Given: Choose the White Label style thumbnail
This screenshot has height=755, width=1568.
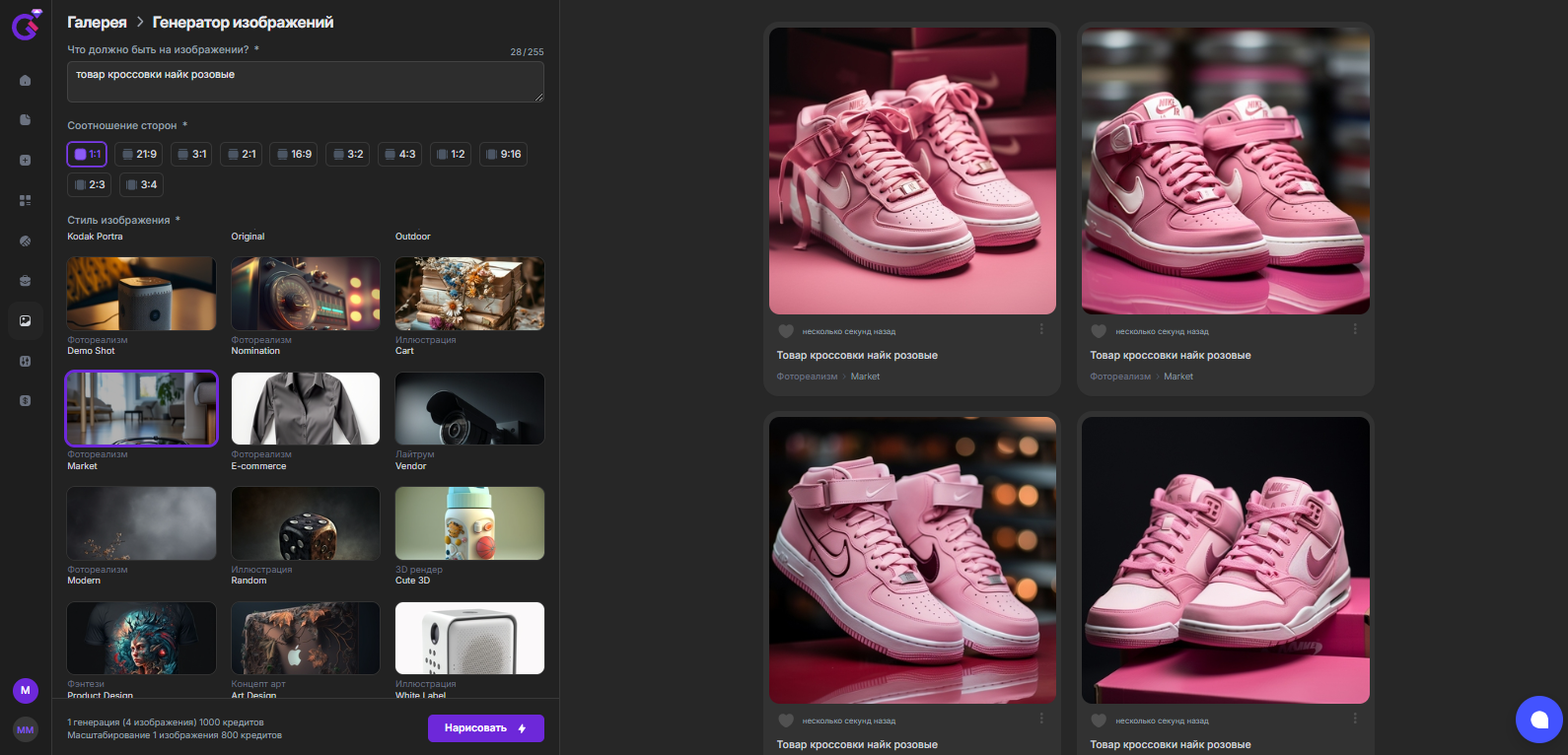Looking at the screenshot, I should pyautogui.click(x=469, y=639).
